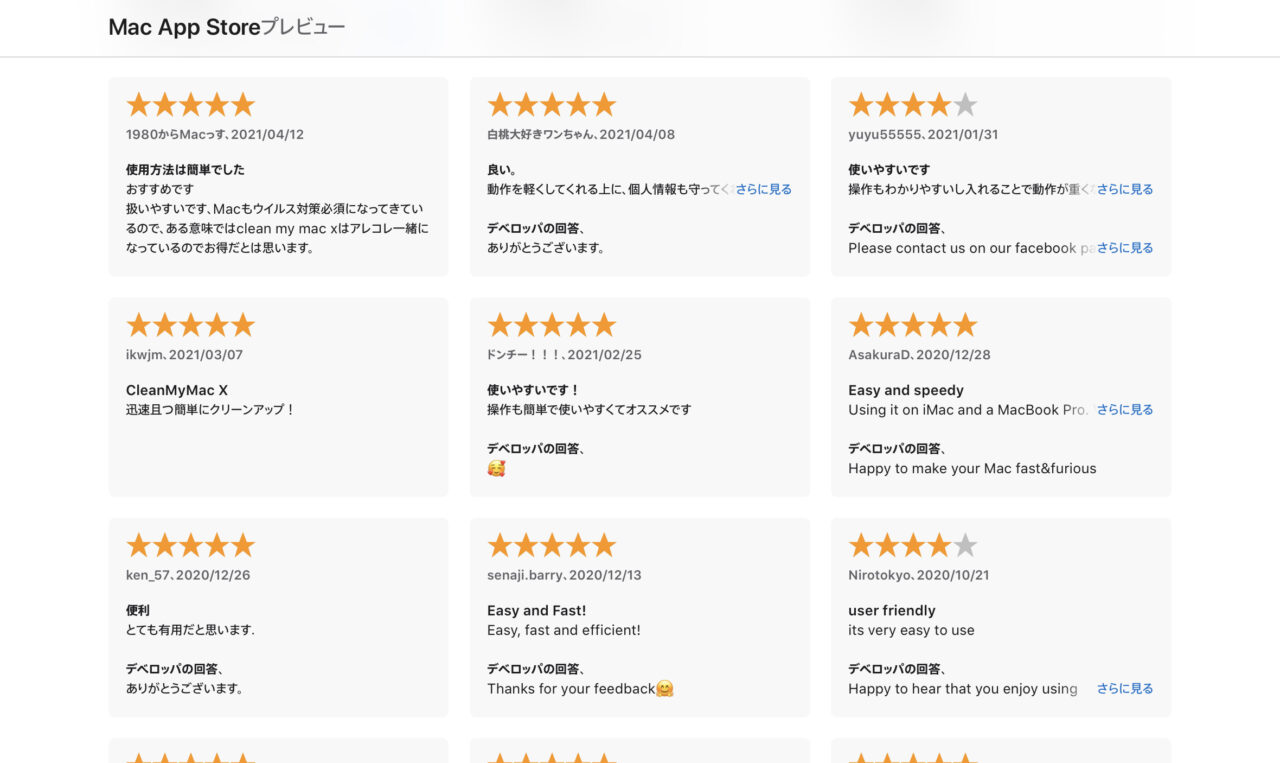Click a star in ドンチー！！！'s five-star rating
Viewport: 1280px width, 763px height.
(x=551, y=324)
